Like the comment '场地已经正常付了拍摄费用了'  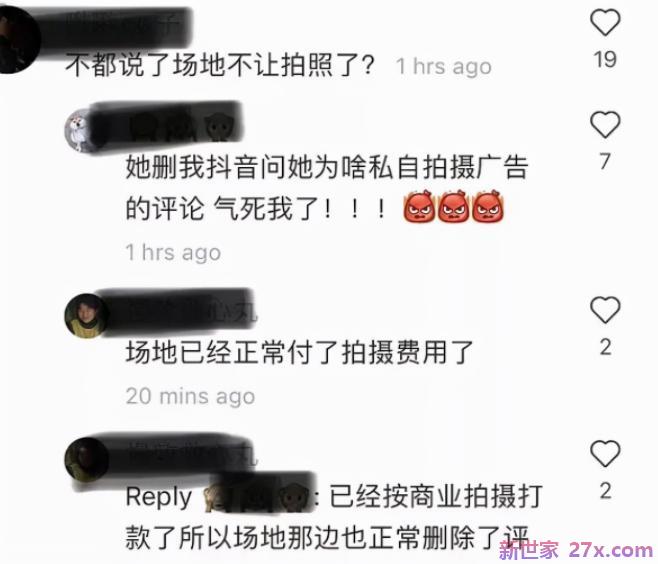pos(605,310)
